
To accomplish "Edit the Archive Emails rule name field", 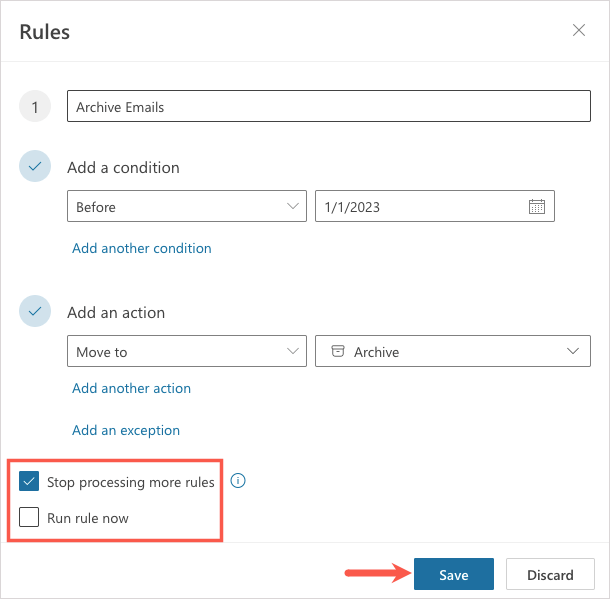I will click(x=328, y=107).
